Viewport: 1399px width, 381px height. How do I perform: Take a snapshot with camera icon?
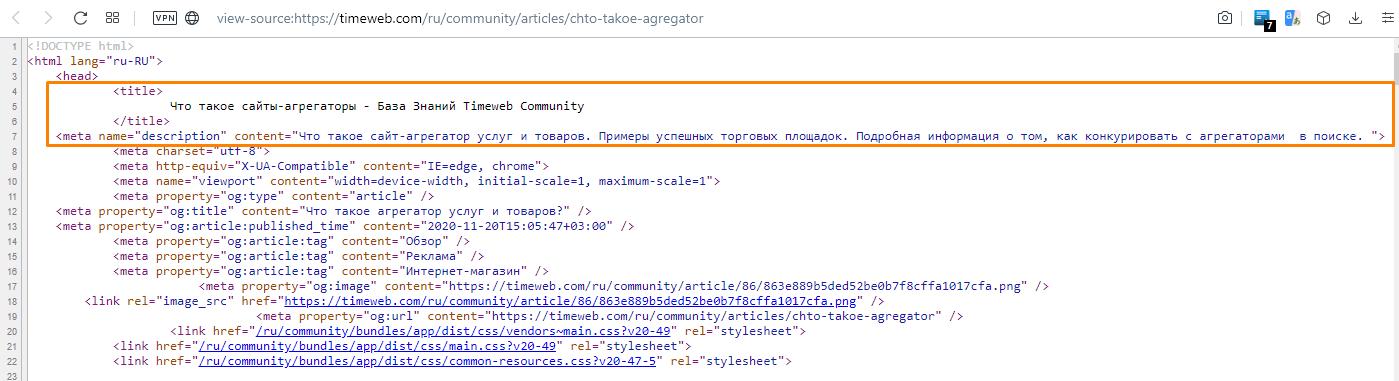[x=1225, y=18]
